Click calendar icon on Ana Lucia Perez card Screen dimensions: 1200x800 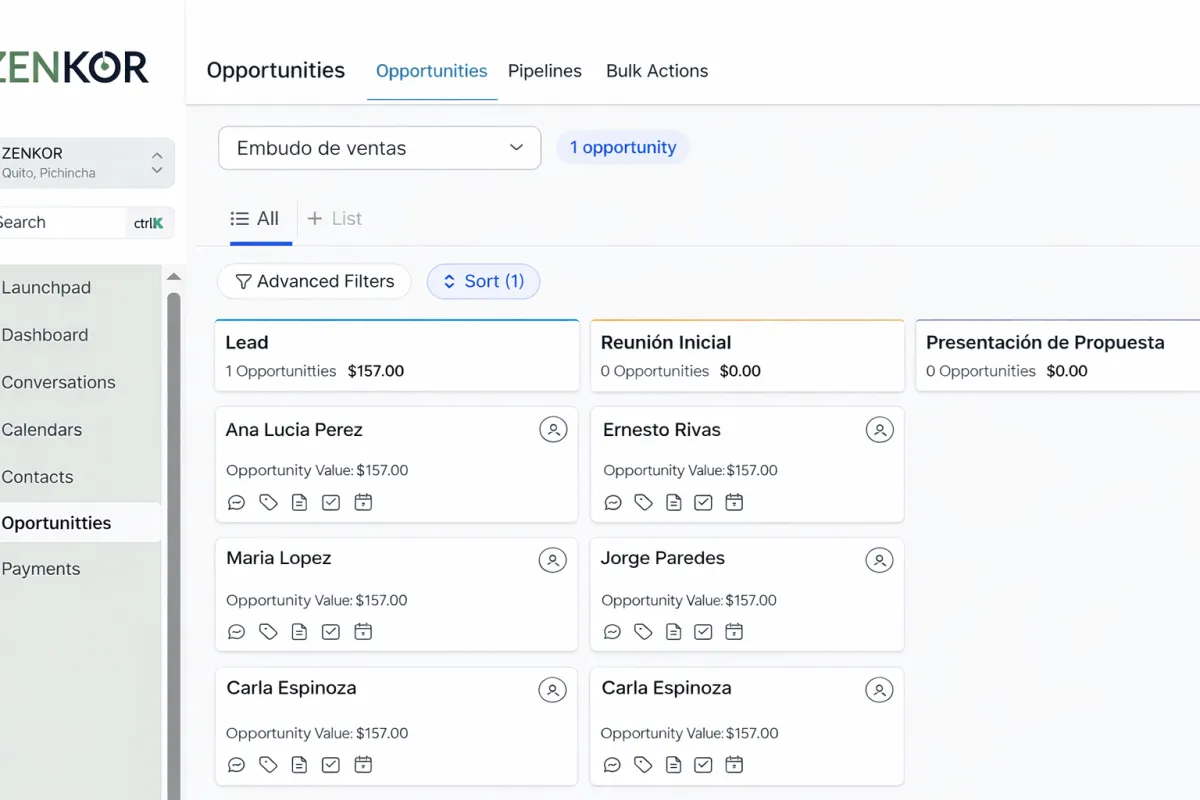[x=363, y=503]
